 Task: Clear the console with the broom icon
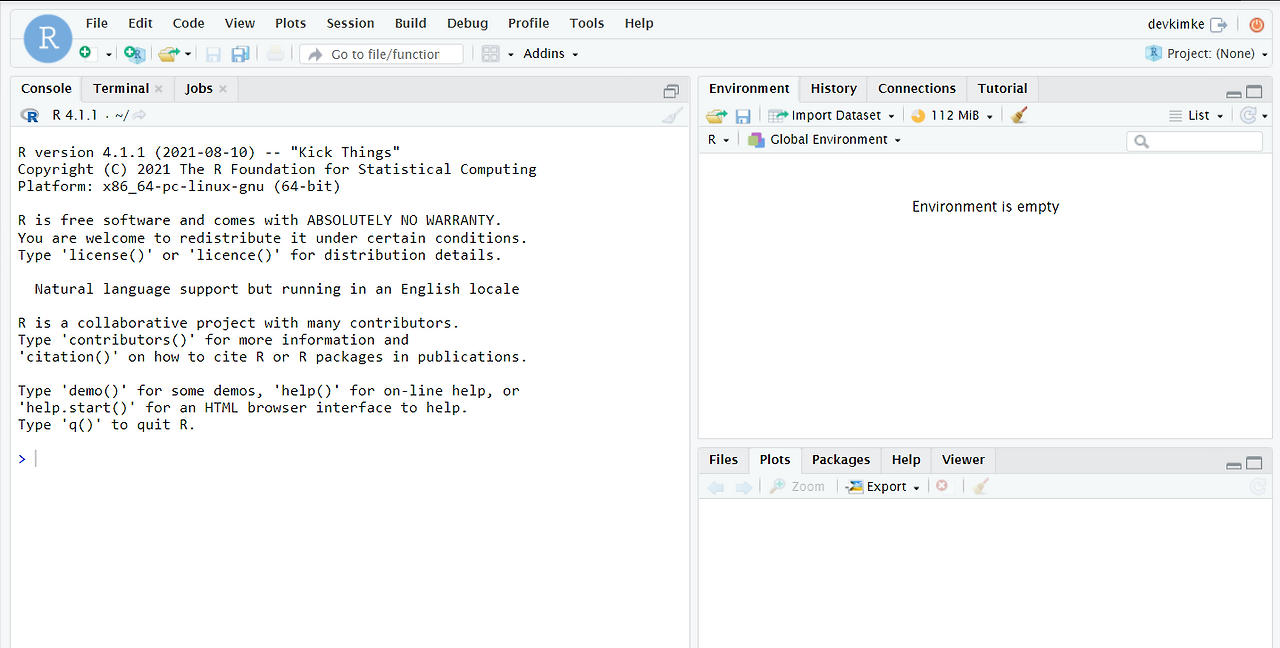click(x=672, y=114)
